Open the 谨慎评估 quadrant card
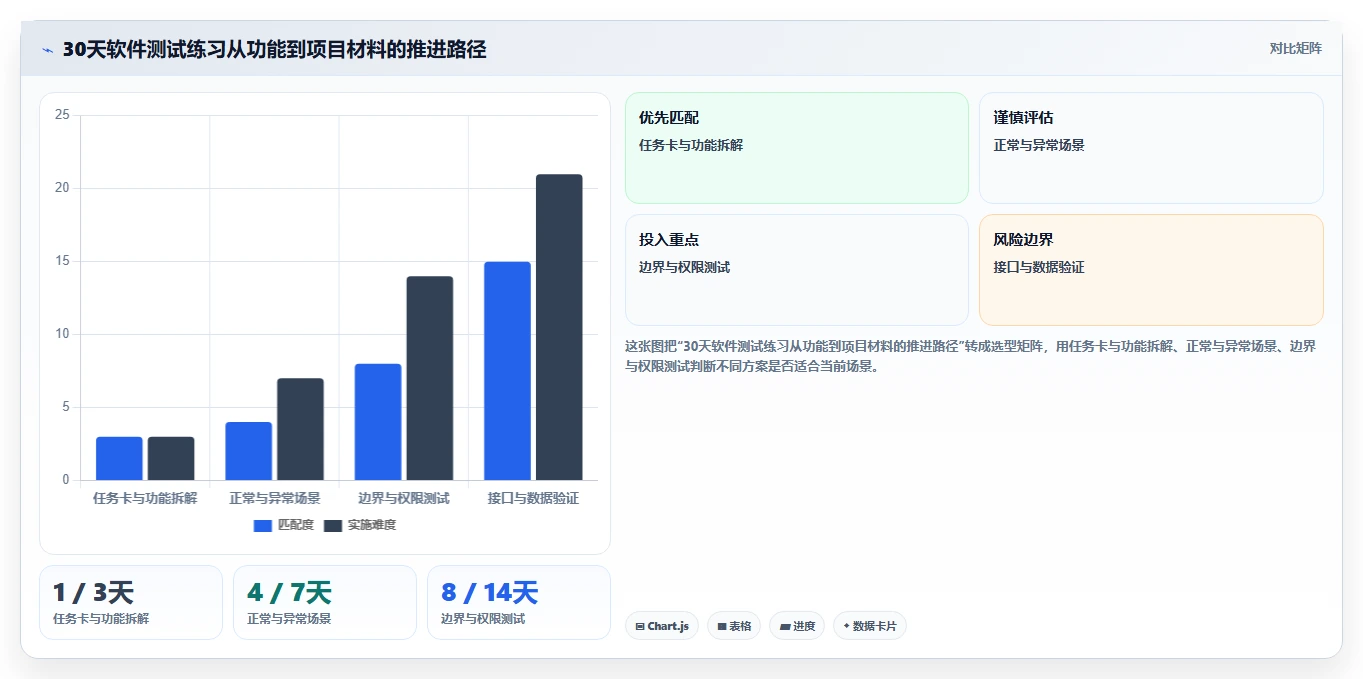 [1151, 148]
